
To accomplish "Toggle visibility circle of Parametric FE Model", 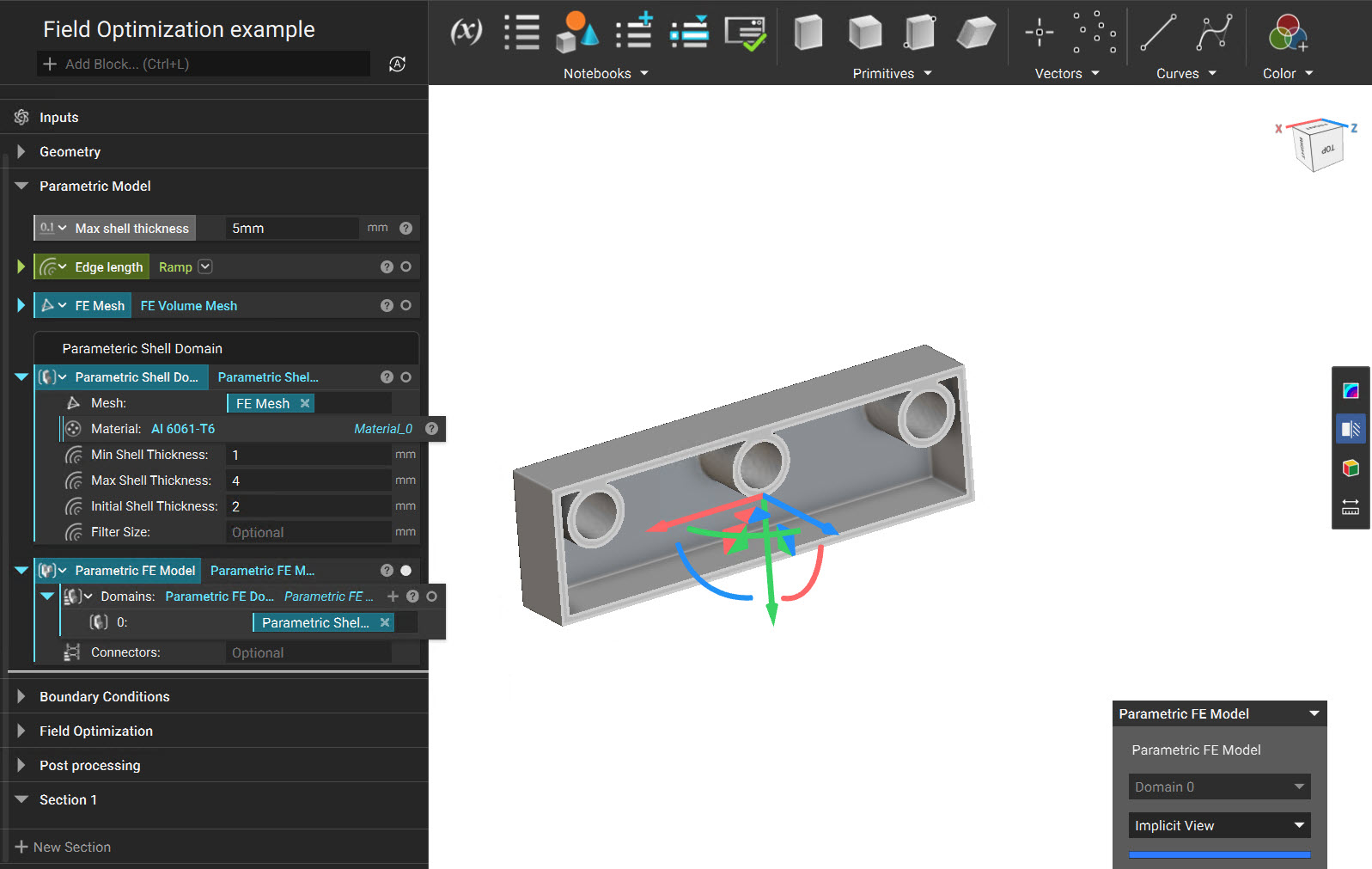I will click(x=406, y=571).
